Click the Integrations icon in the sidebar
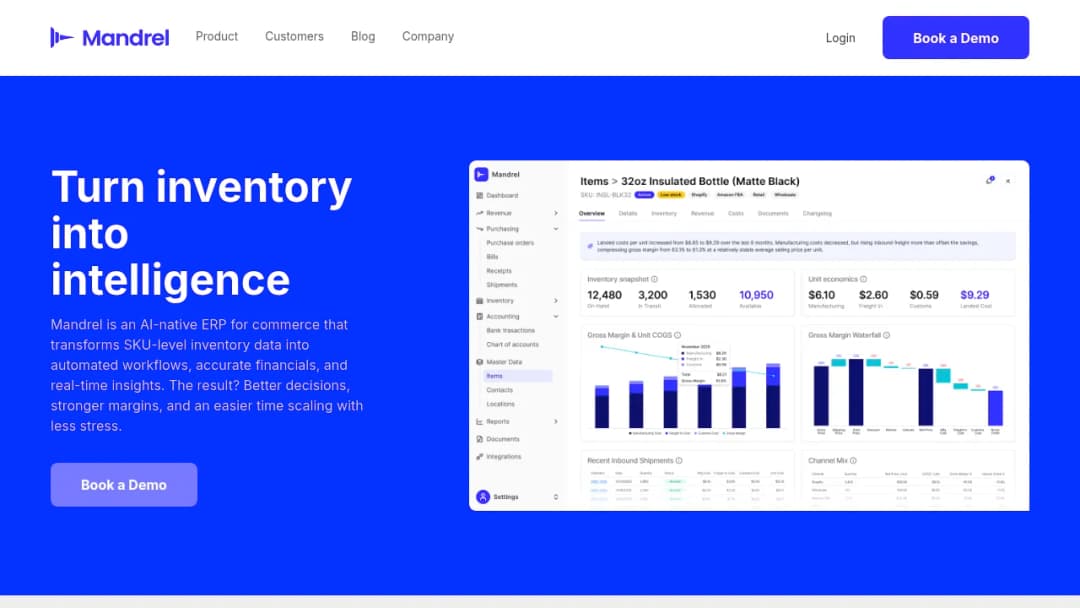The image size is (1080, 608). (x=479, y=457)
